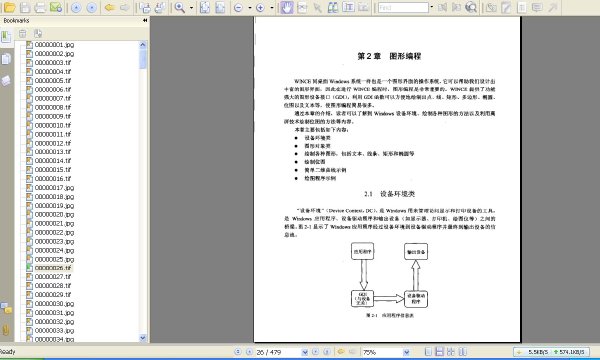Select the Hand tool

287,7
